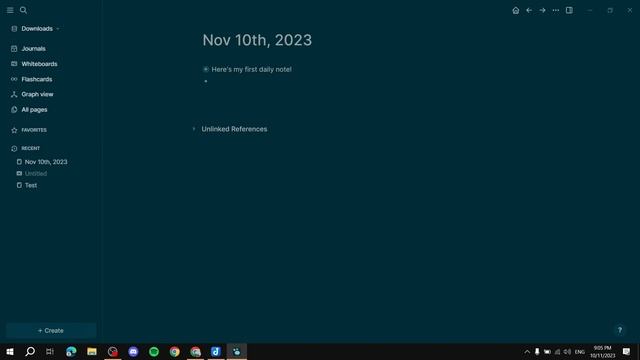Show hidden system tray icons
Viewport: 640px width, 360px height.
pos(527,352)
